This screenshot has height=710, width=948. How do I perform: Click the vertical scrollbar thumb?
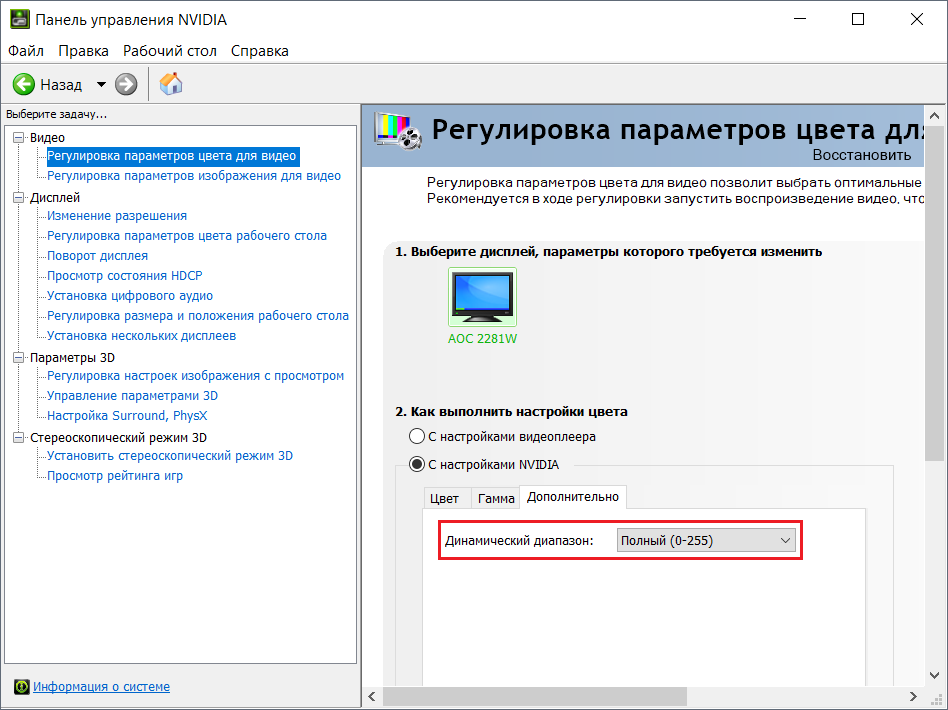point(934,293)
